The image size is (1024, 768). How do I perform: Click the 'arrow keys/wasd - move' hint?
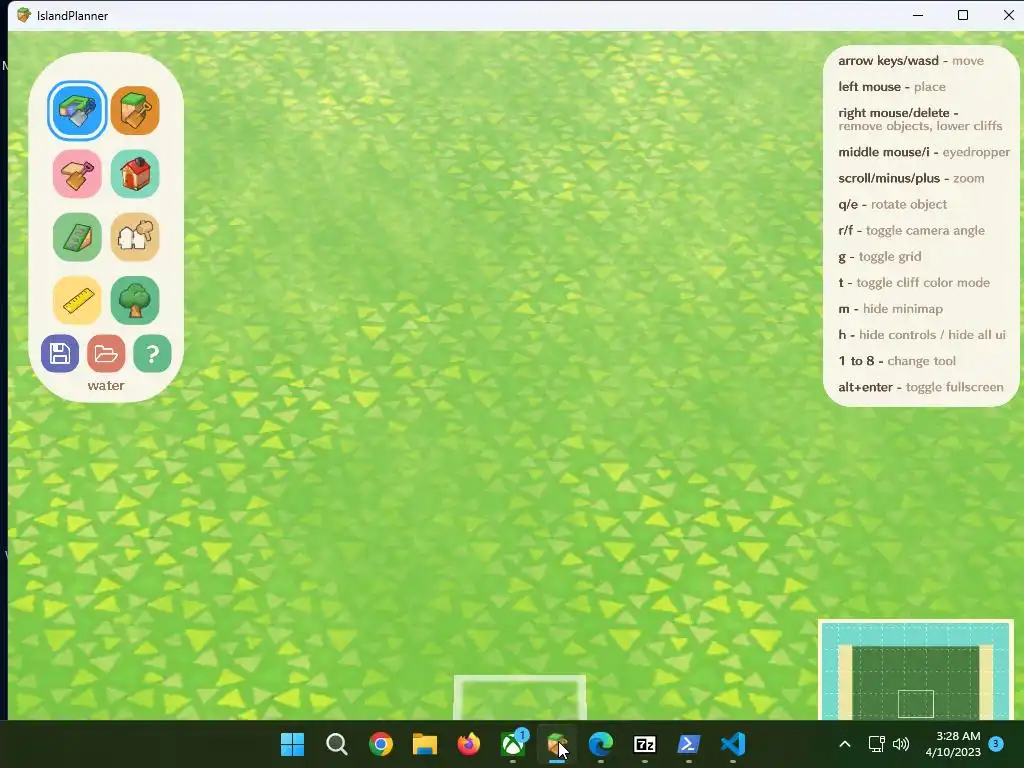click(x=911, y=61)
